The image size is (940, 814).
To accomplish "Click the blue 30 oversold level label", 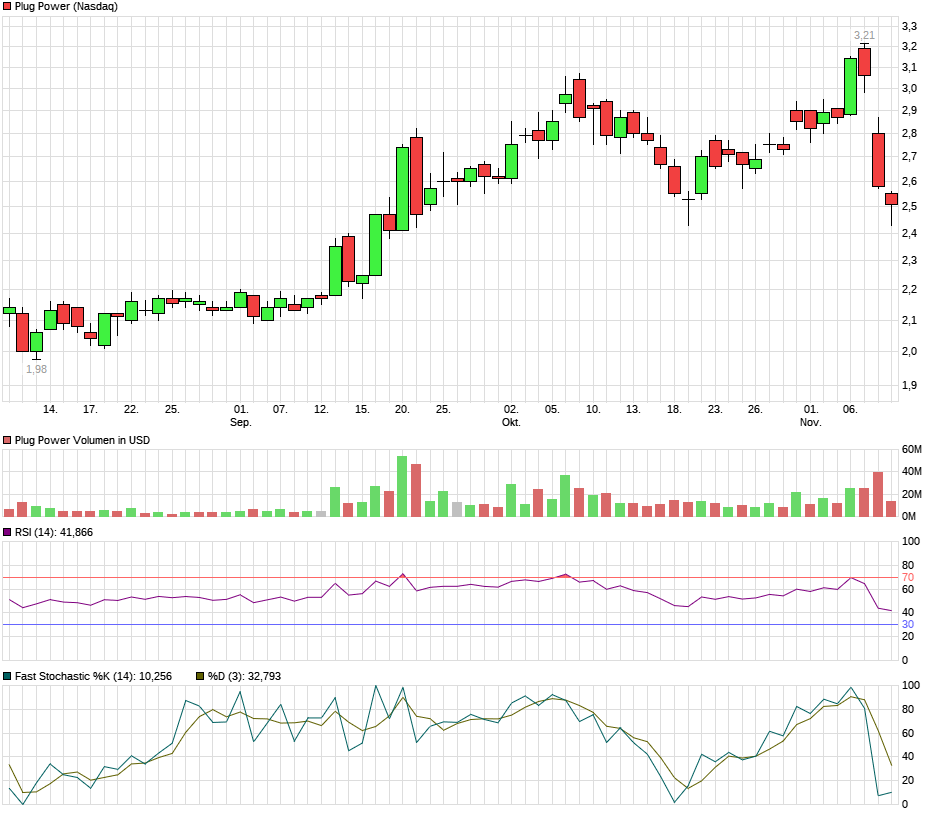I will [908, 624].
